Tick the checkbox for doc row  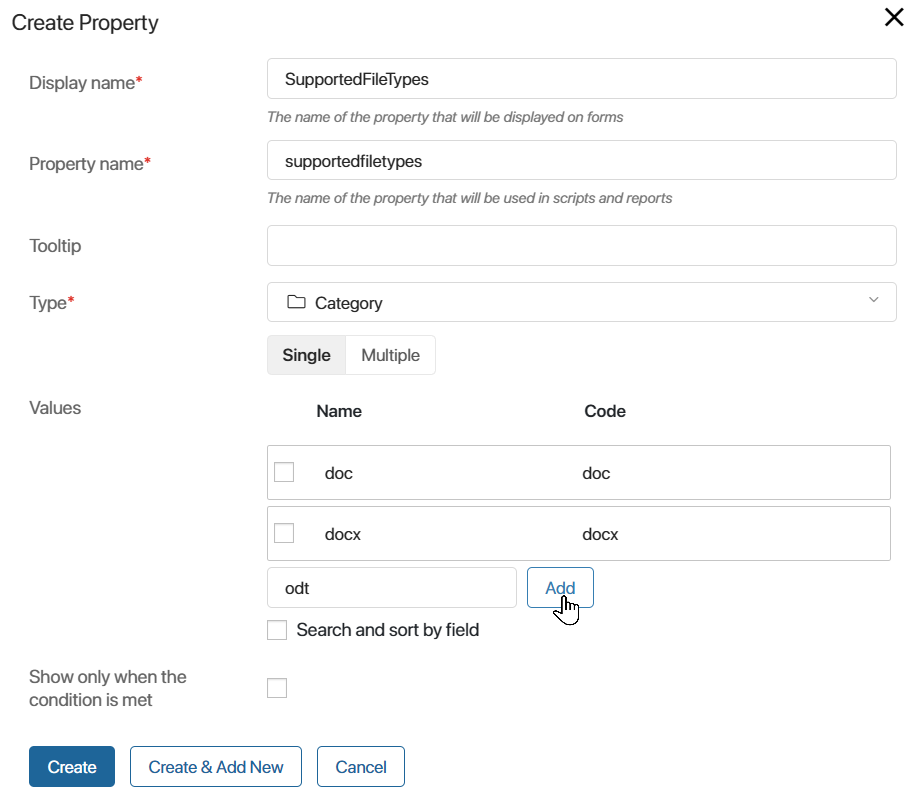tap(284, 472)
